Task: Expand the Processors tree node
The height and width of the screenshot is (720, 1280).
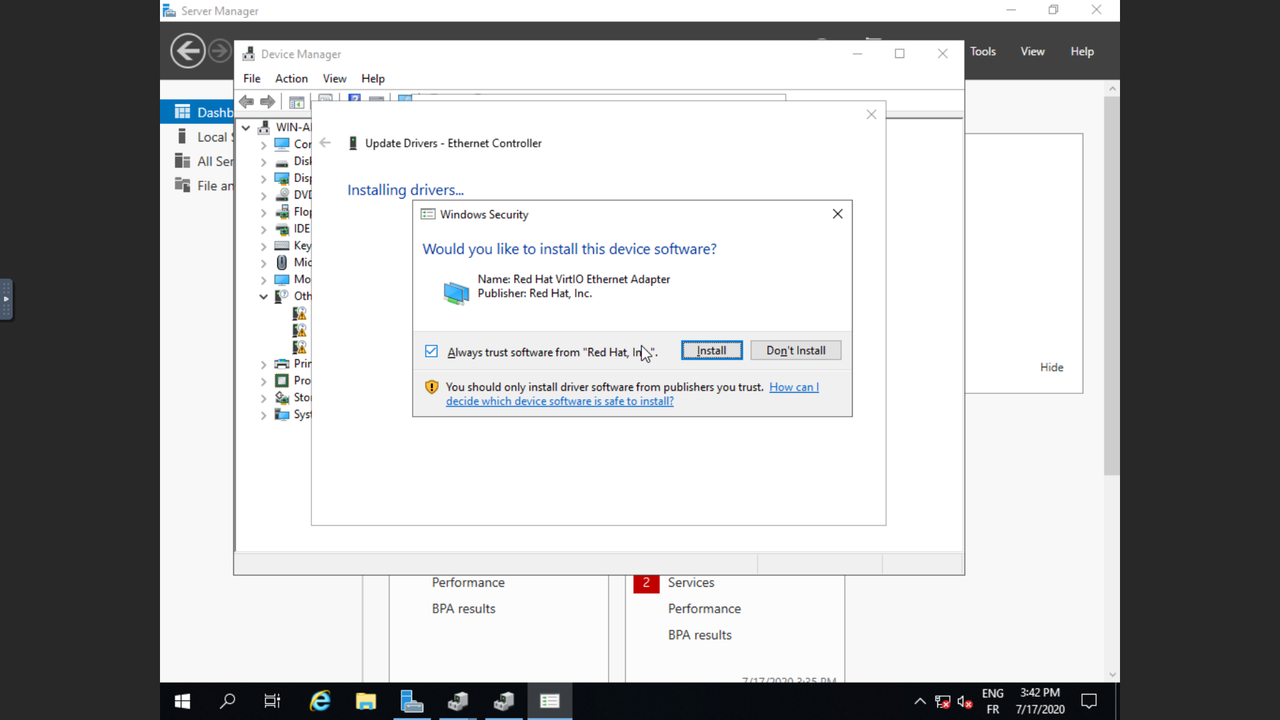Action: (263, 382)
